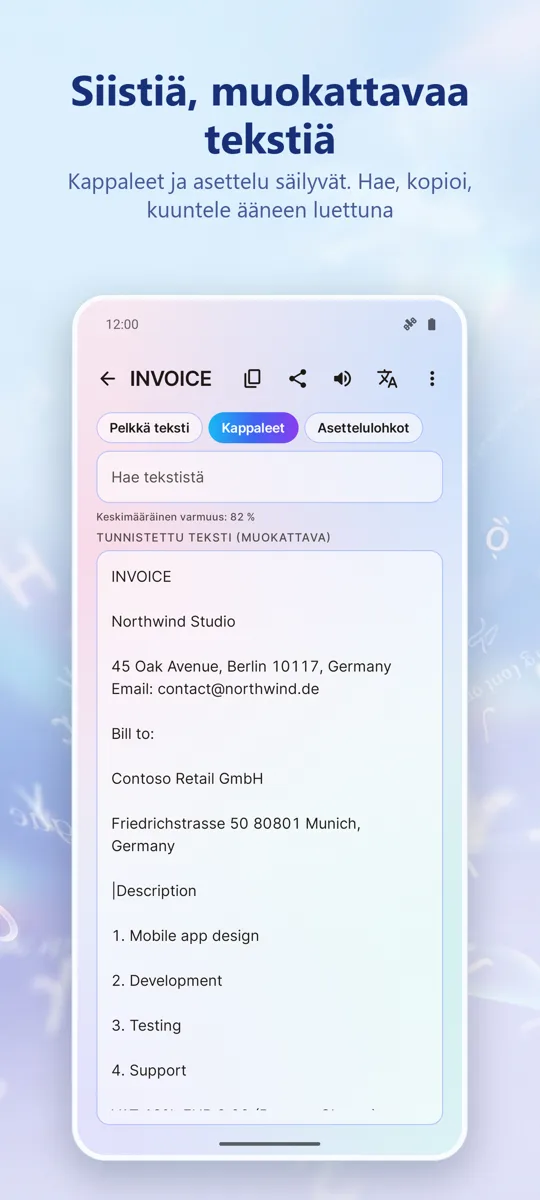Copy recognized text with the copy icon
Screen dimensions: 540x1200
253,378
